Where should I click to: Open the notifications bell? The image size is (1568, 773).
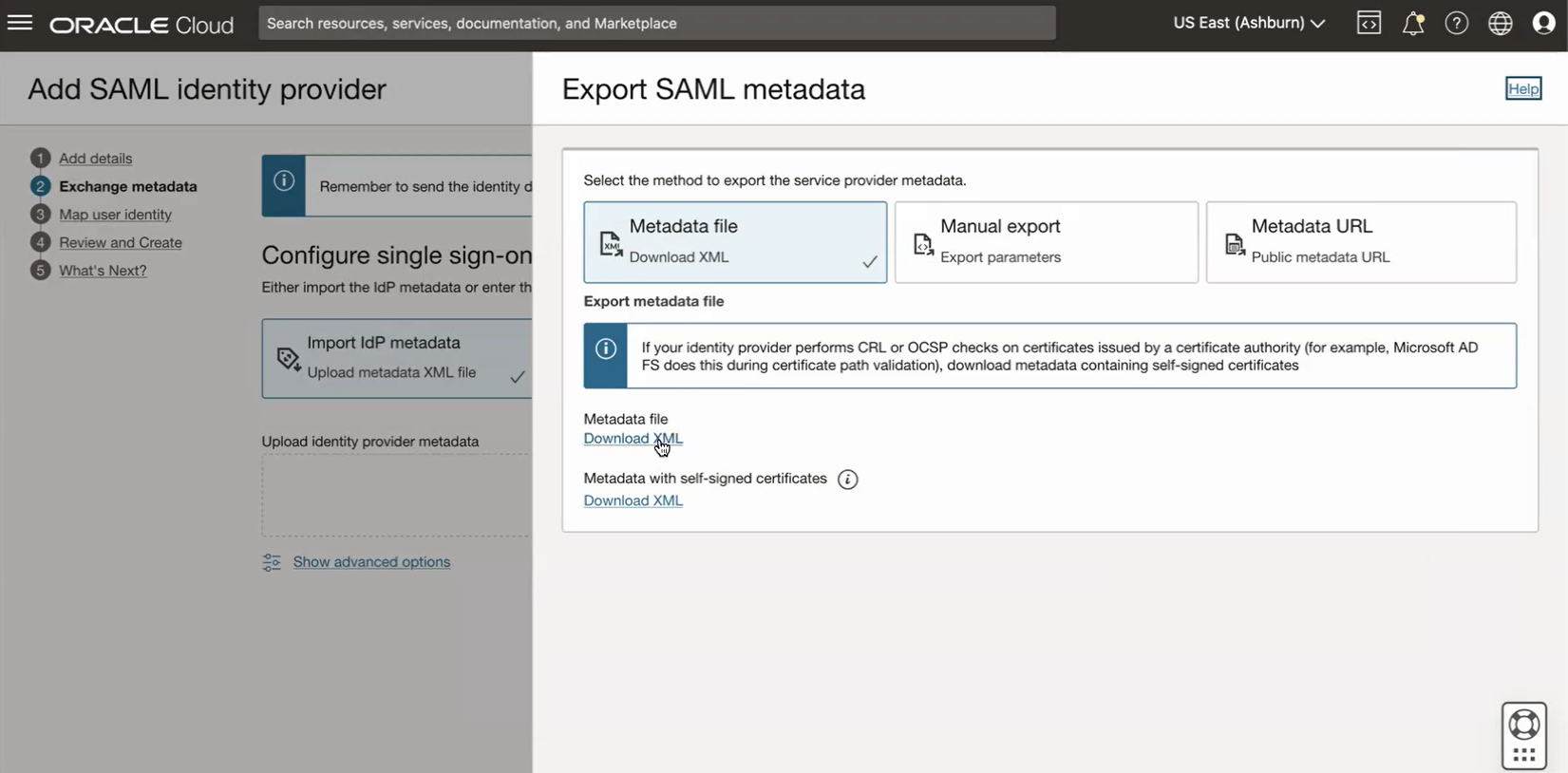click(x=1413, y=23)
